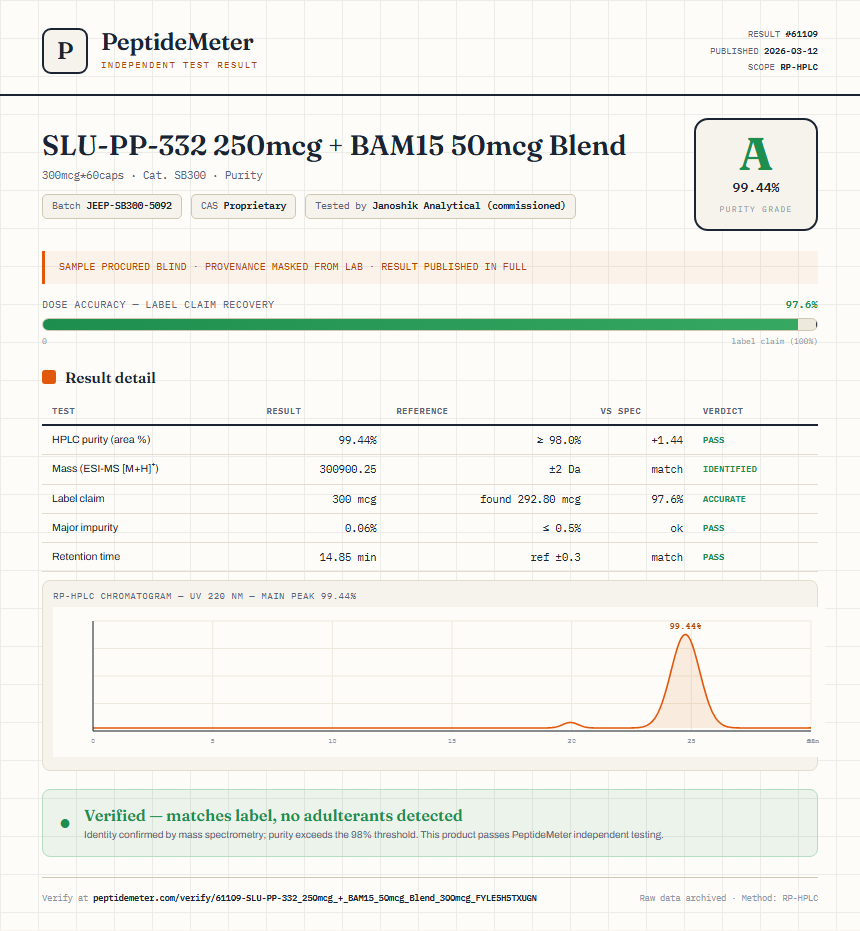Click the IDENTIFIED verdict

click(x=730, y=469)
